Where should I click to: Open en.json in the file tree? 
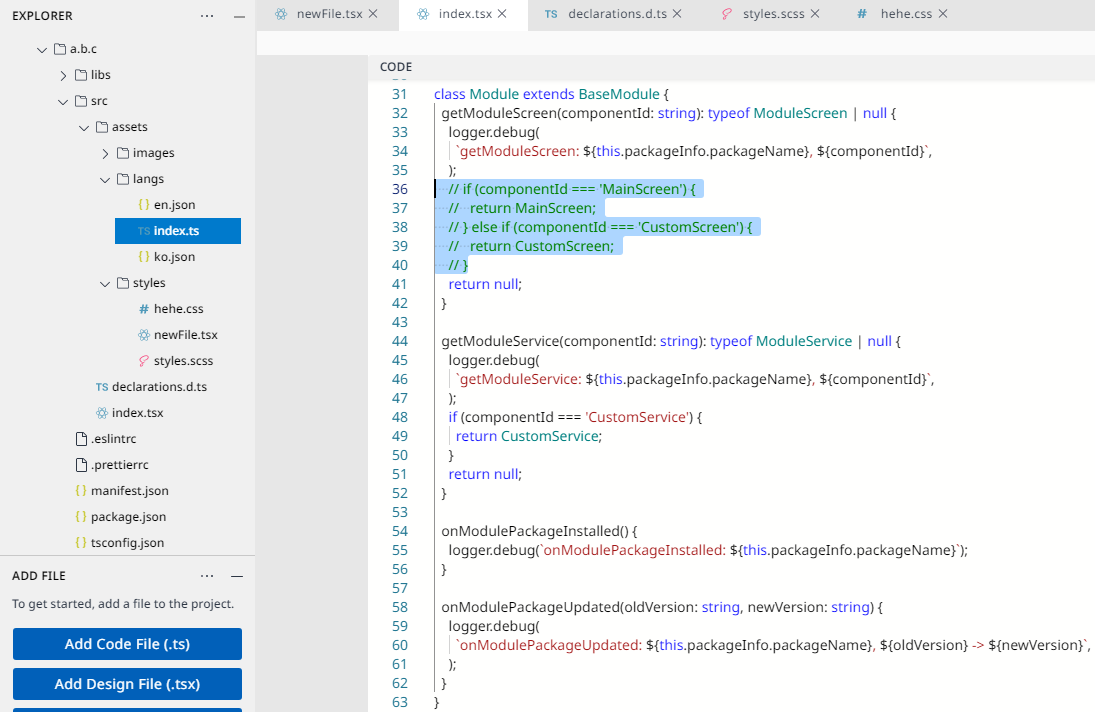coord(175,205)
